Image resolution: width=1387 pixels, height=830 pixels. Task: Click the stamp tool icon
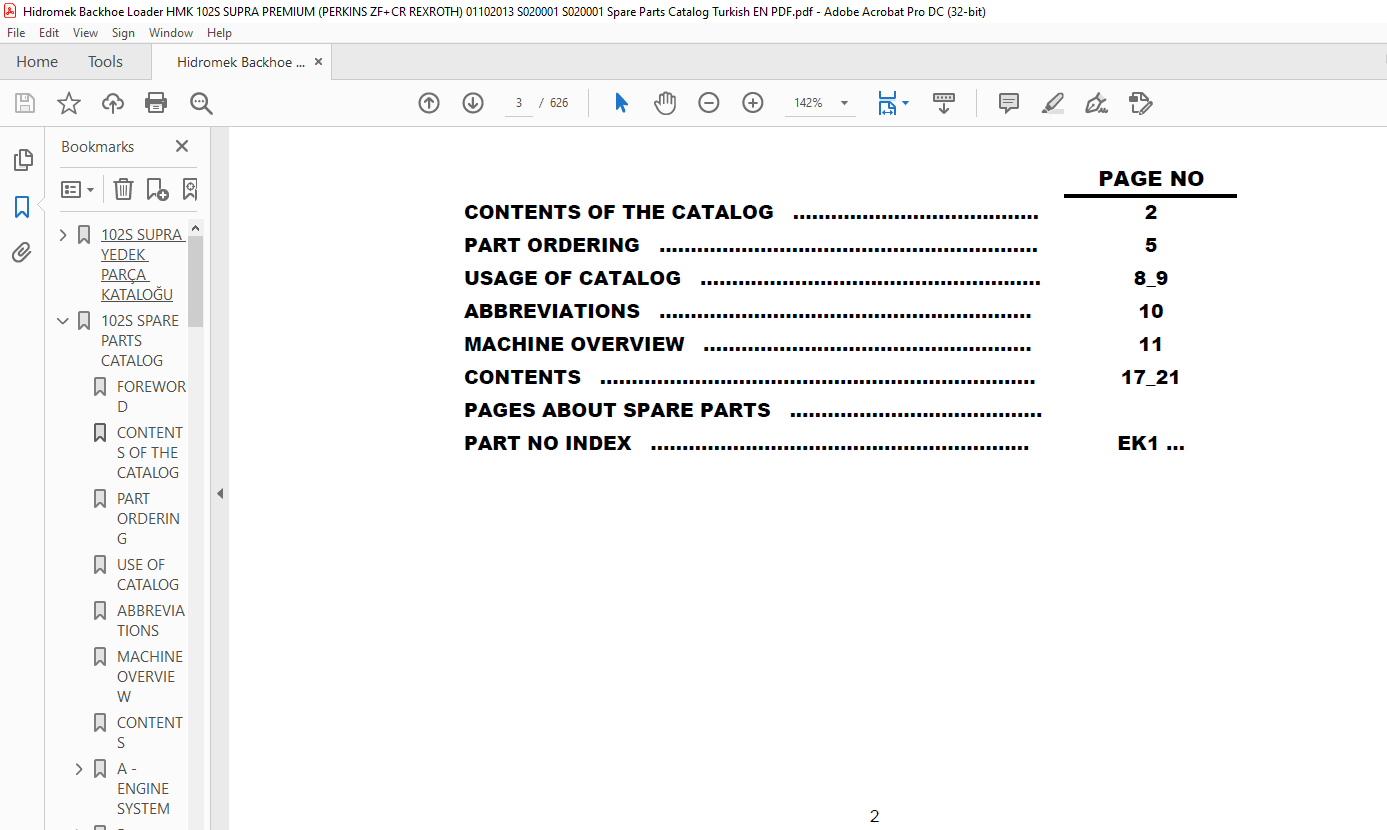1141,103
